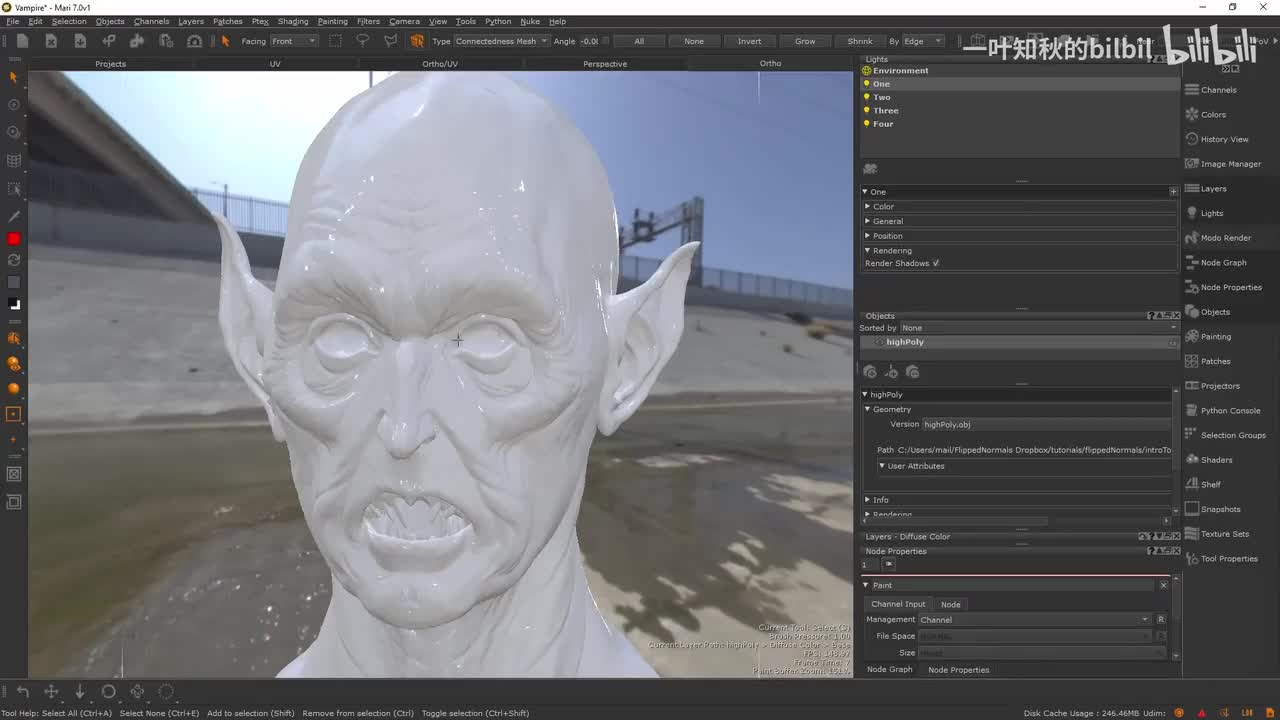The image size is (1280, 720).
Task: Open the Facing dropdown set to Front
Action: click(x=293, y=41)
